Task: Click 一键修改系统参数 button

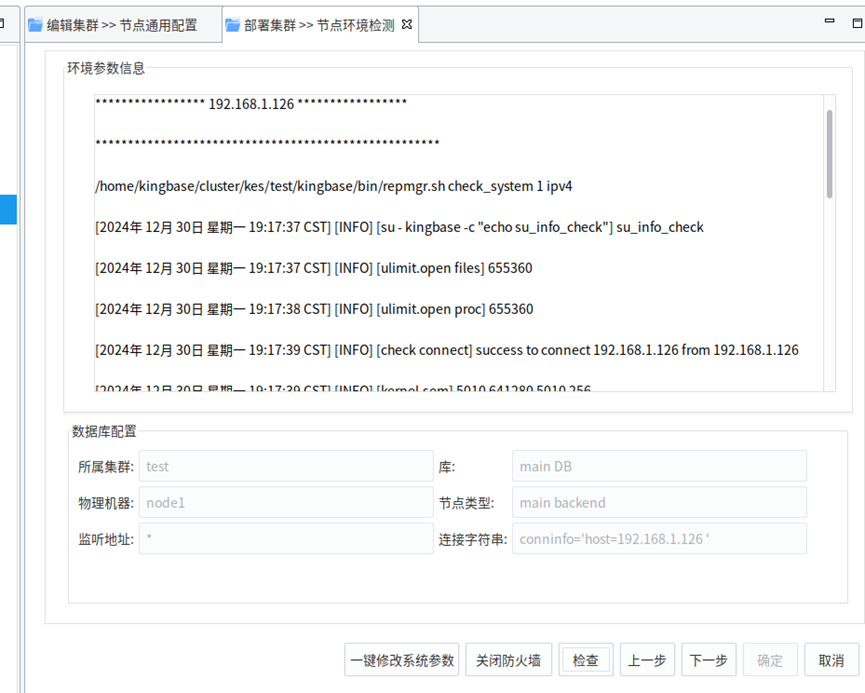Action: (x=402, y=660)
